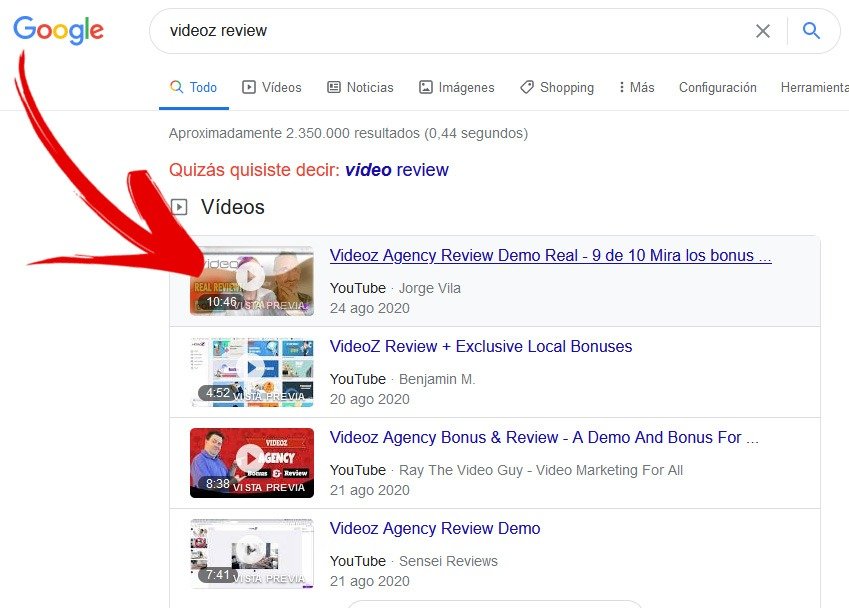
Task: Open Herramientas option
Action: (814, 87)
